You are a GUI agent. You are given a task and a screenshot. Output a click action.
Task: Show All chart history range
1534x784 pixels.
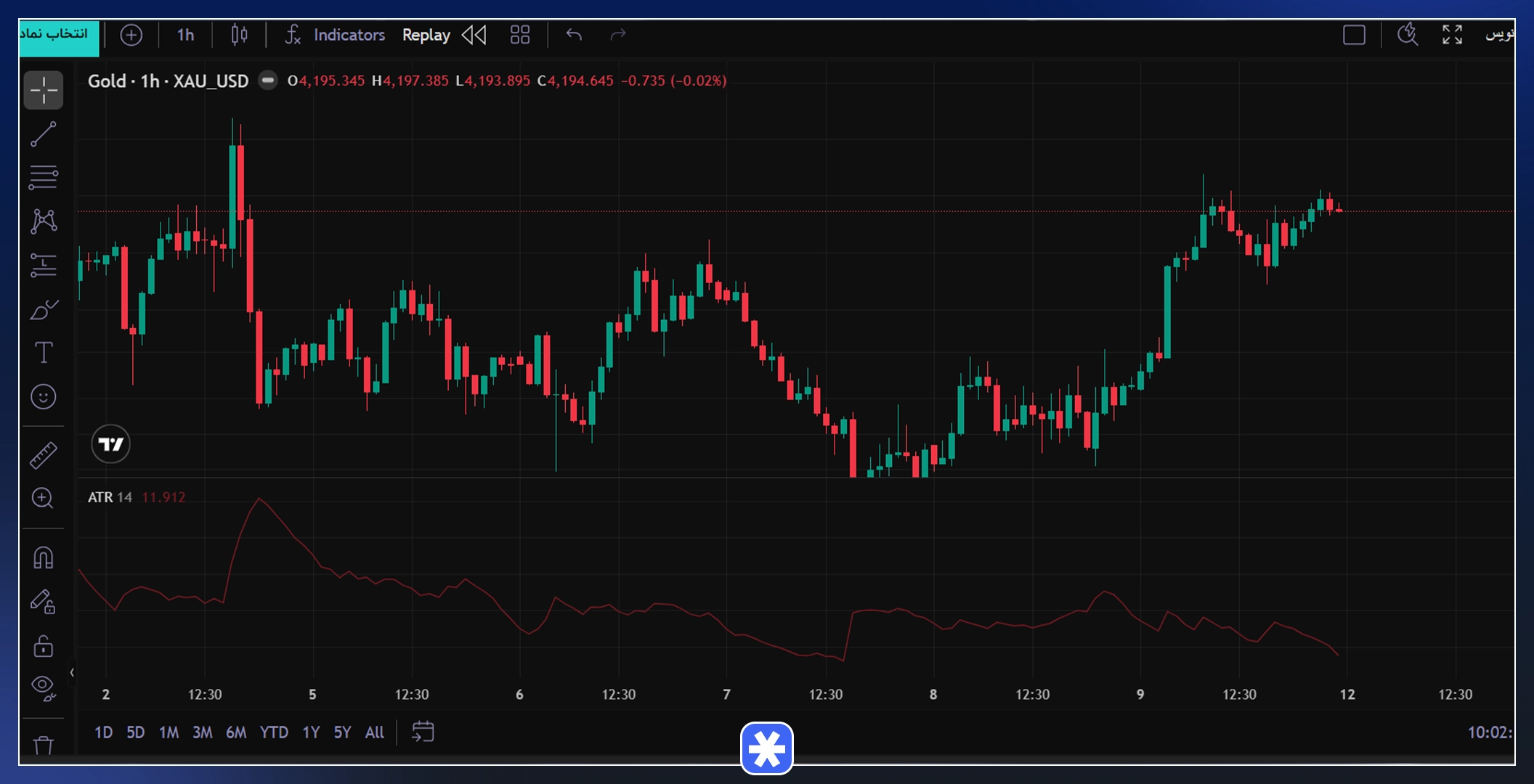coord(375,732)
